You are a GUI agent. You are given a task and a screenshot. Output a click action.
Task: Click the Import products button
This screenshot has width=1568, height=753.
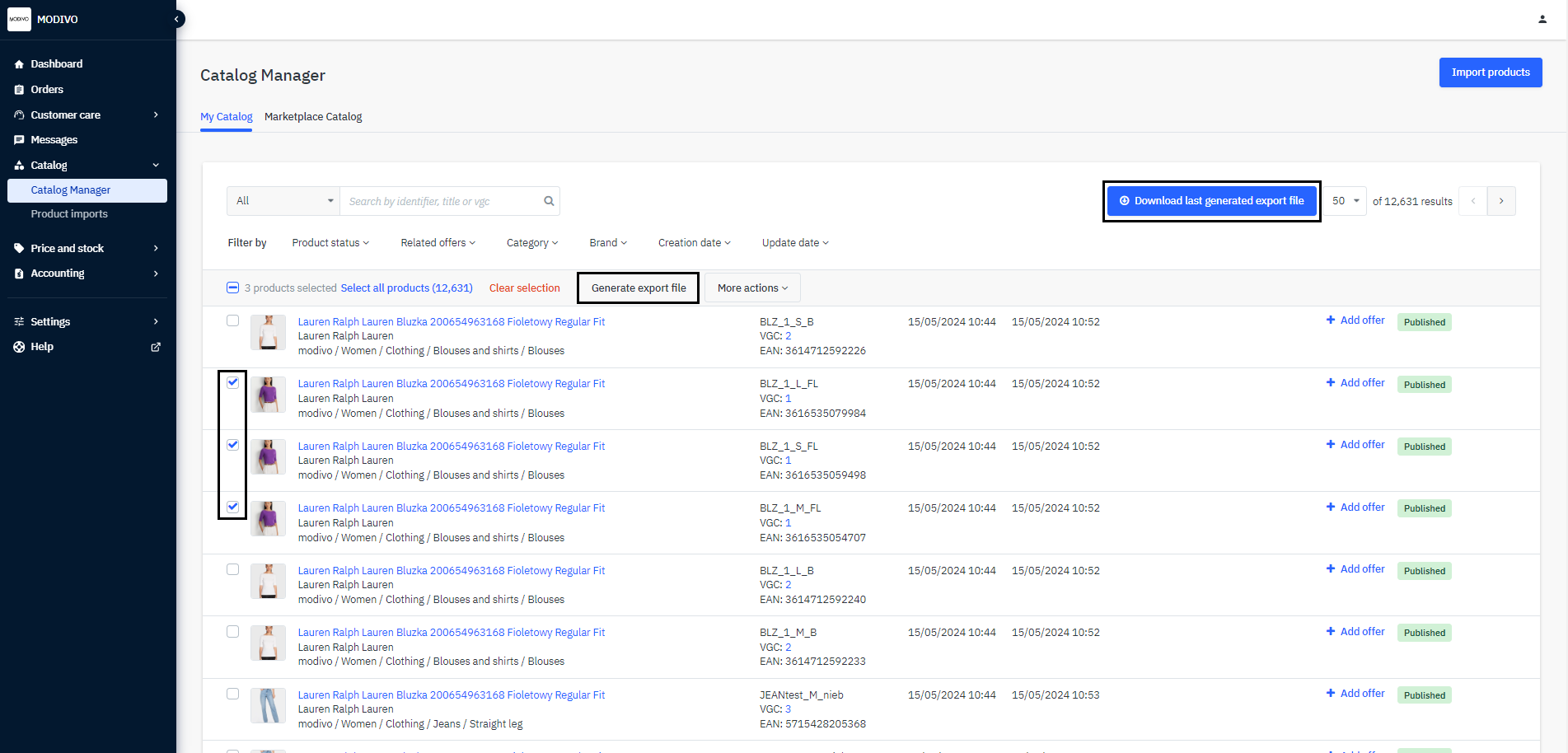[x=1491, y=72]
